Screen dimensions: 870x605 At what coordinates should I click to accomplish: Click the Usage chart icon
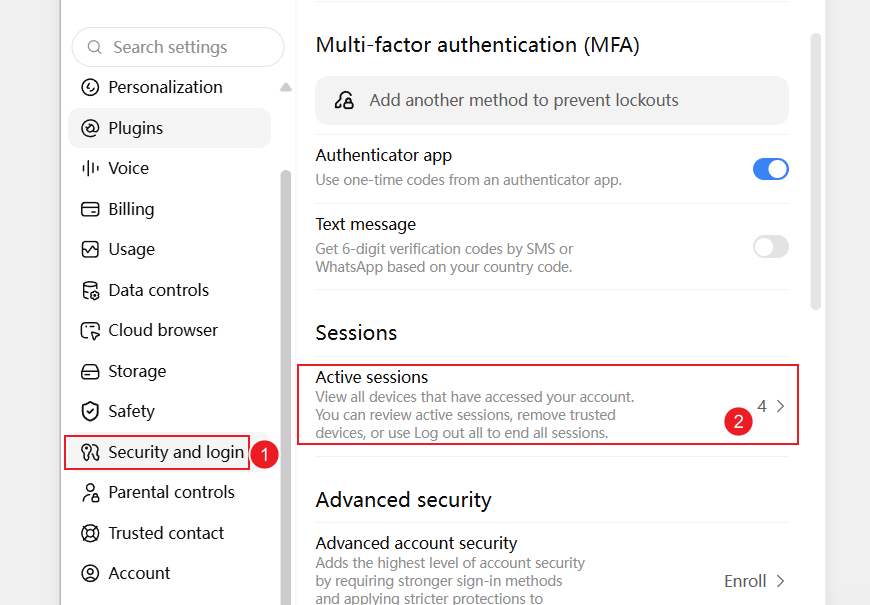90,249
